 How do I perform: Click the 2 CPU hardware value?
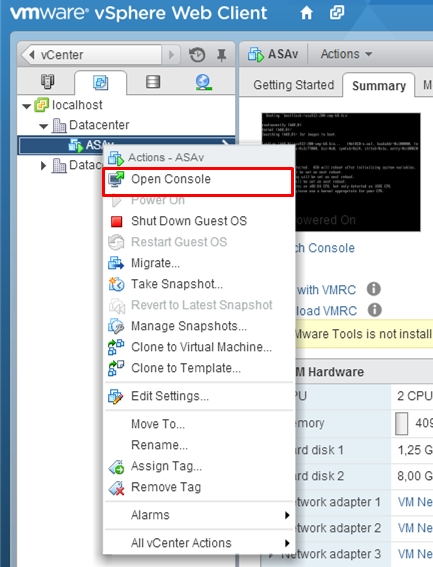(x=415, y=396)
